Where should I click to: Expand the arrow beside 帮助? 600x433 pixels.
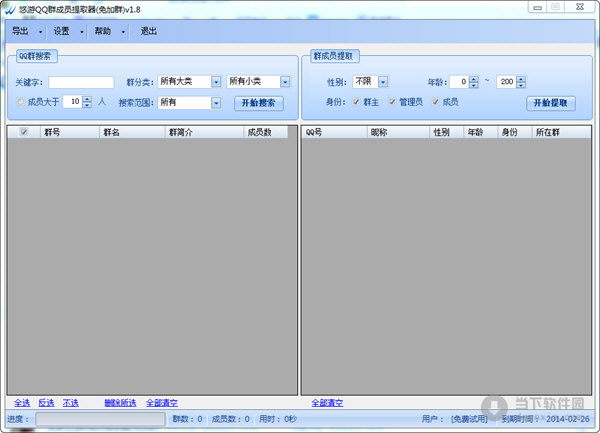coord(123,32)
